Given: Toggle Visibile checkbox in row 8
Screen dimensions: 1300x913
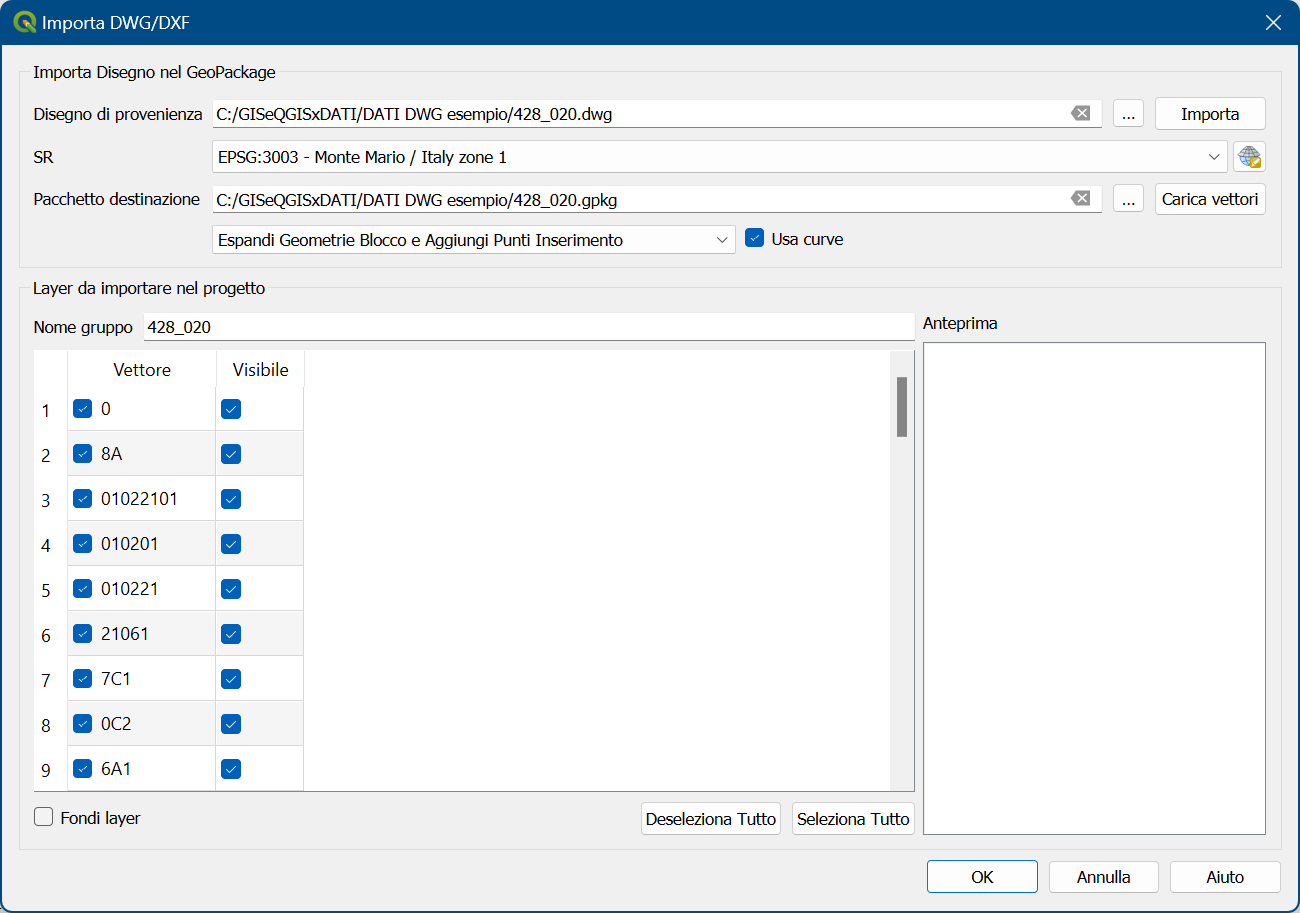Looking at the screenshot, I should 231,724.
